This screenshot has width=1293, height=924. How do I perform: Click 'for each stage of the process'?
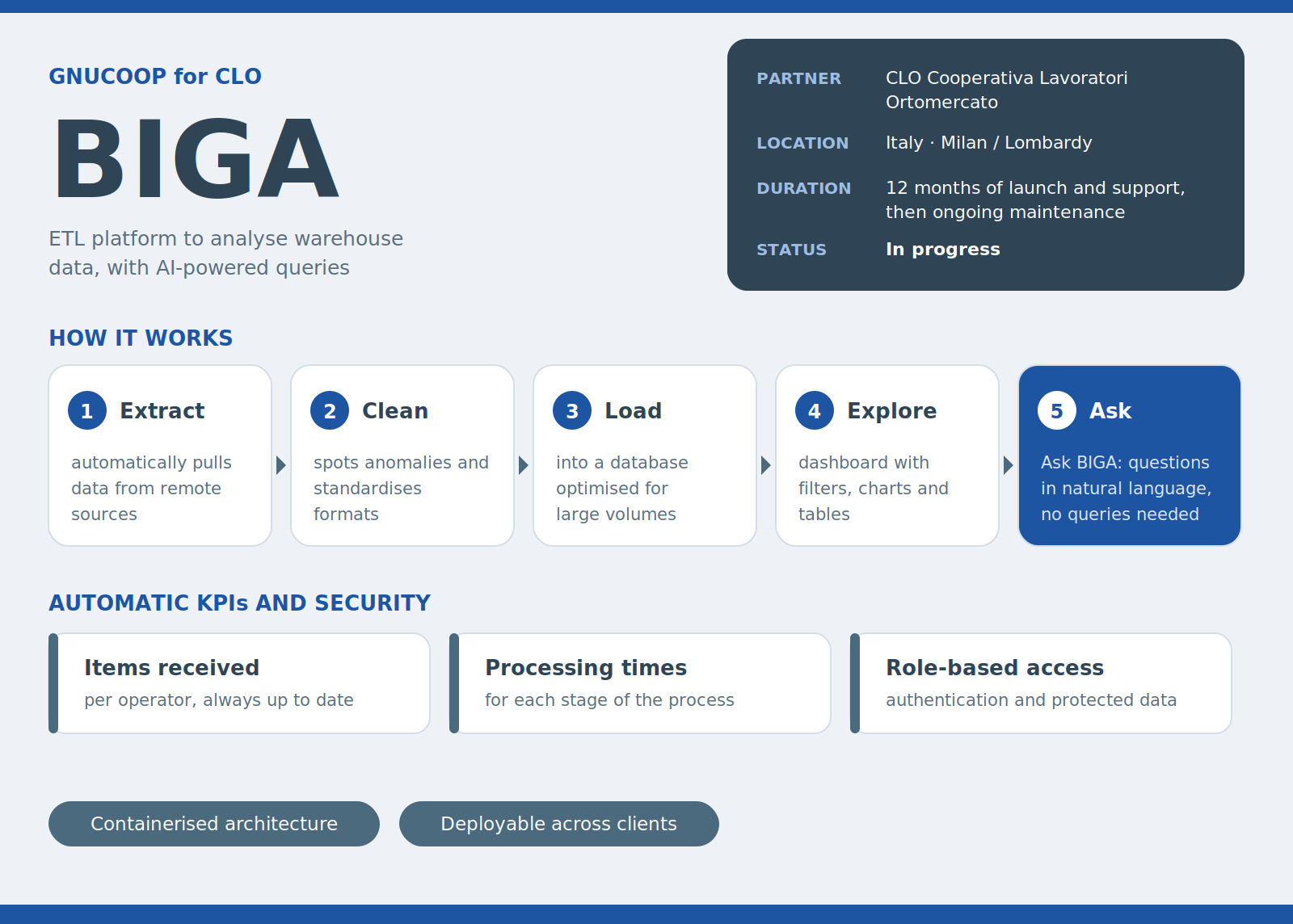pos(610,700)
